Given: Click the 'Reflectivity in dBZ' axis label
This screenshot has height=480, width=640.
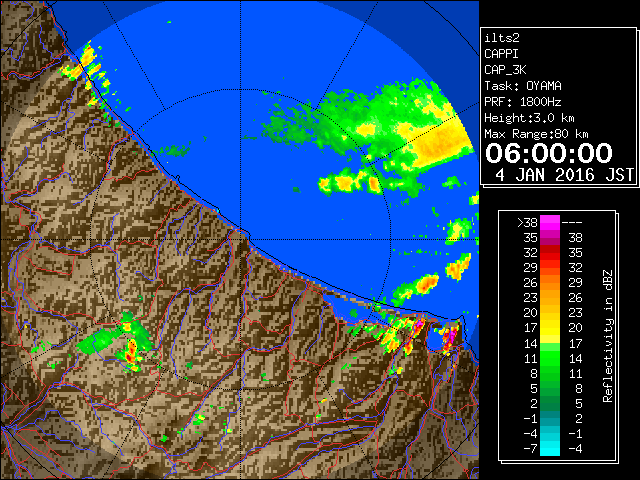Looking at the screenshot, I should tap(608, 336).
